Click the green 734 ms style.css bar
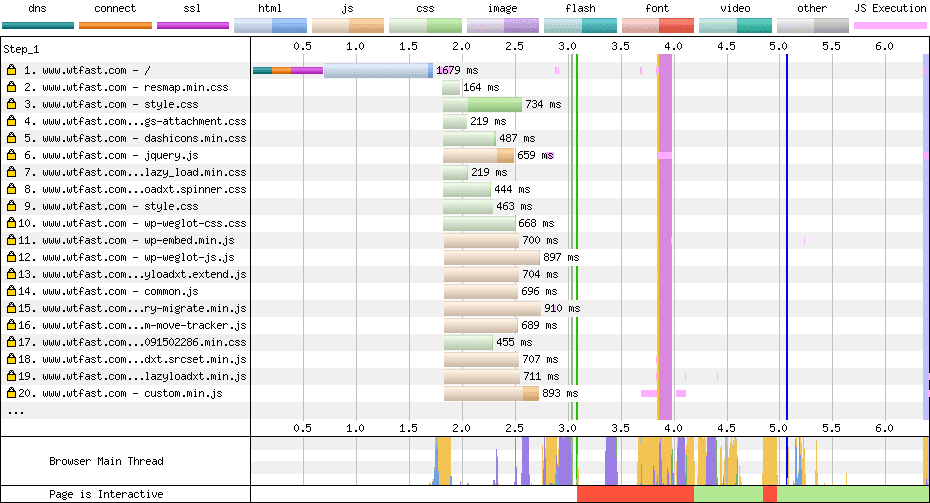The image size is (930, 503). 494,105
